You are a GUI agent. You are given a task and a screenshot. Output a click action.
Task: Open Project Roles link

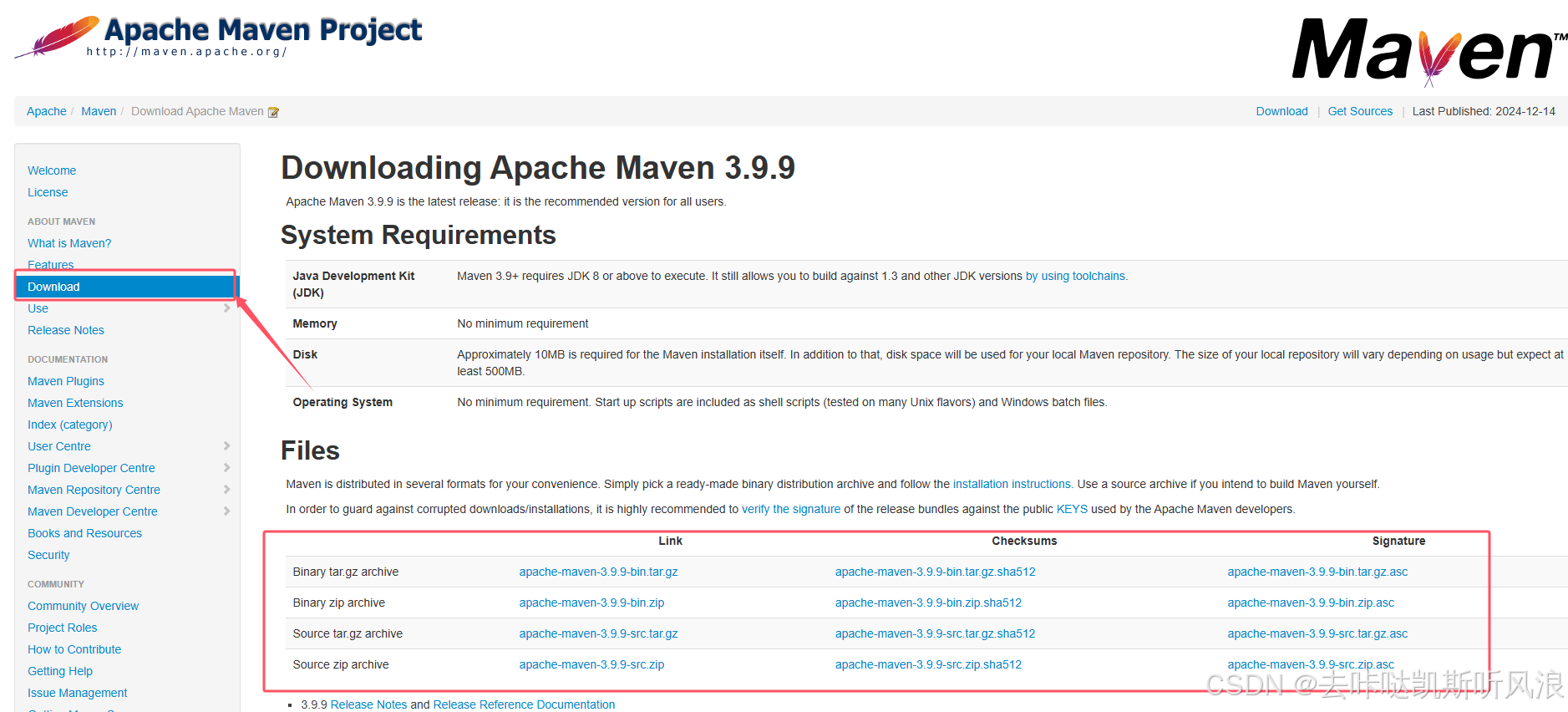point(63,628)
